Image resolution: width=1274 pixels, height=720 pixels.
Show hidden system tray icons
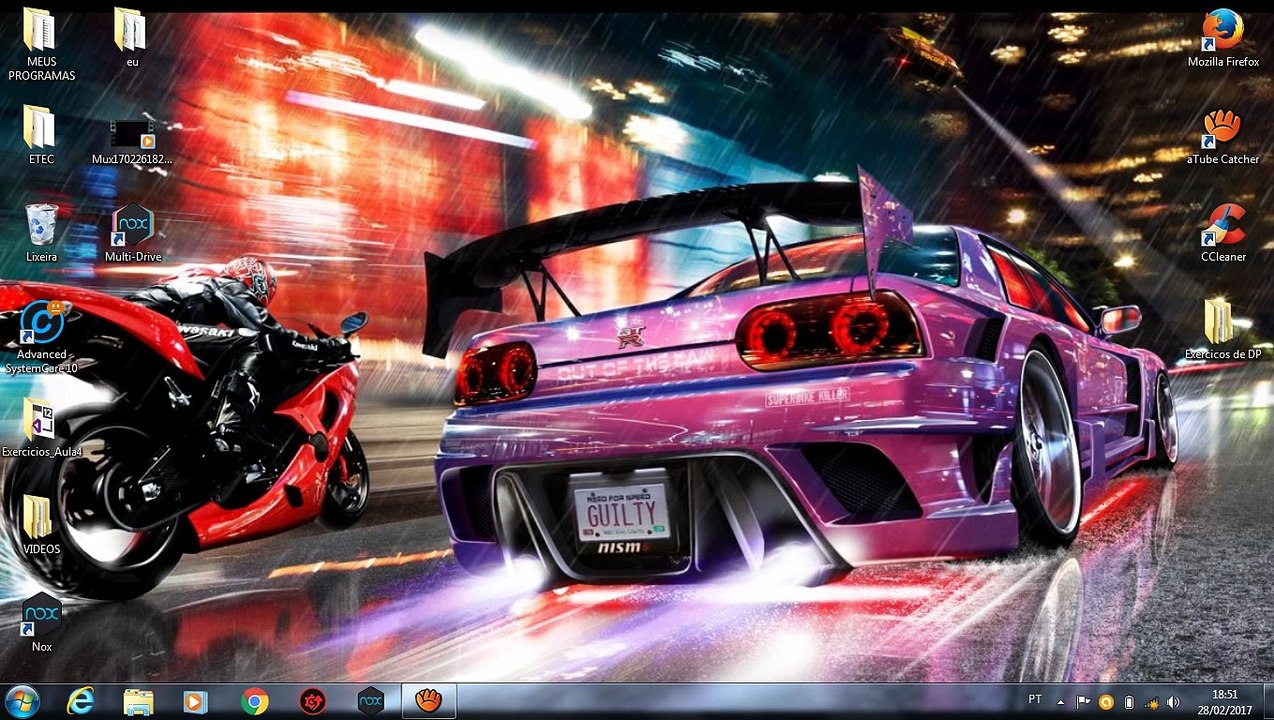pyautogui.click(x=1060, y=701)
